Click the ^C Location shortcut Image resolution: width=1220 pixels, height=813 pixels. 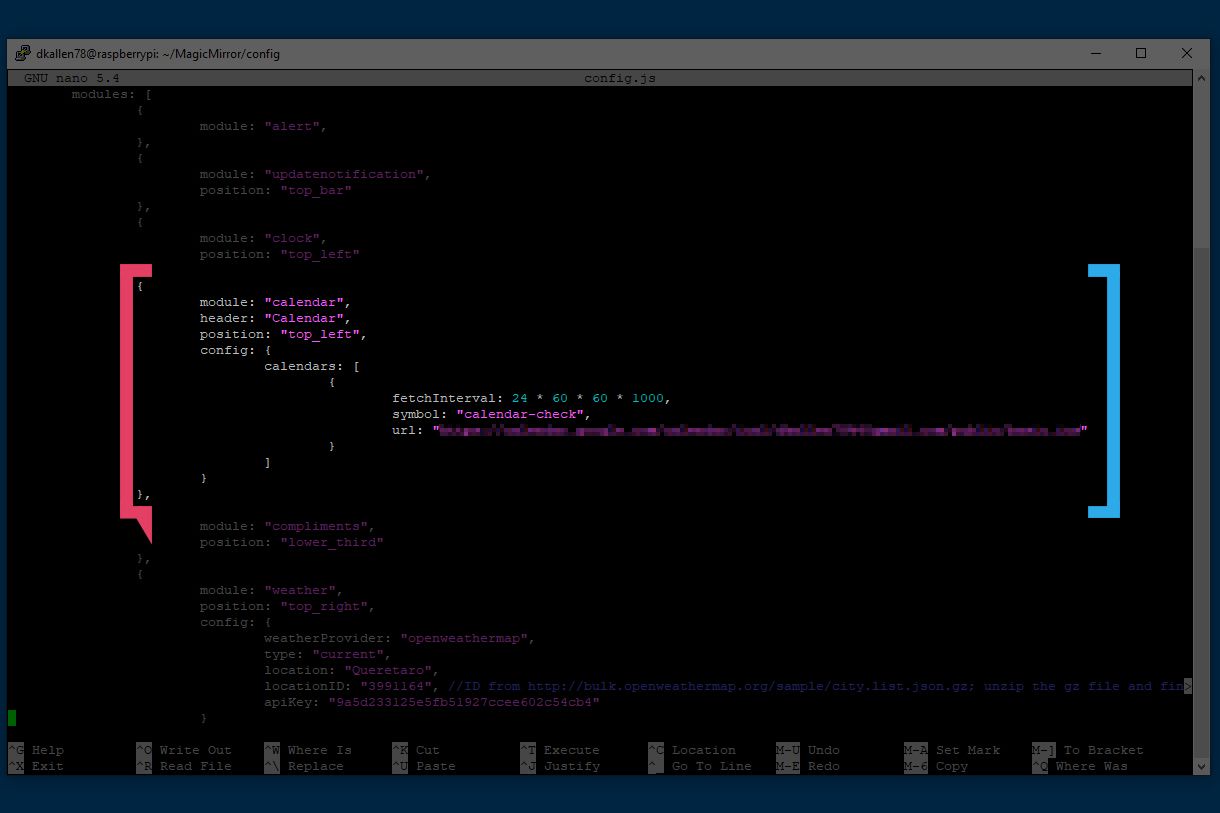pyautogui.click(x=692, y=750)
